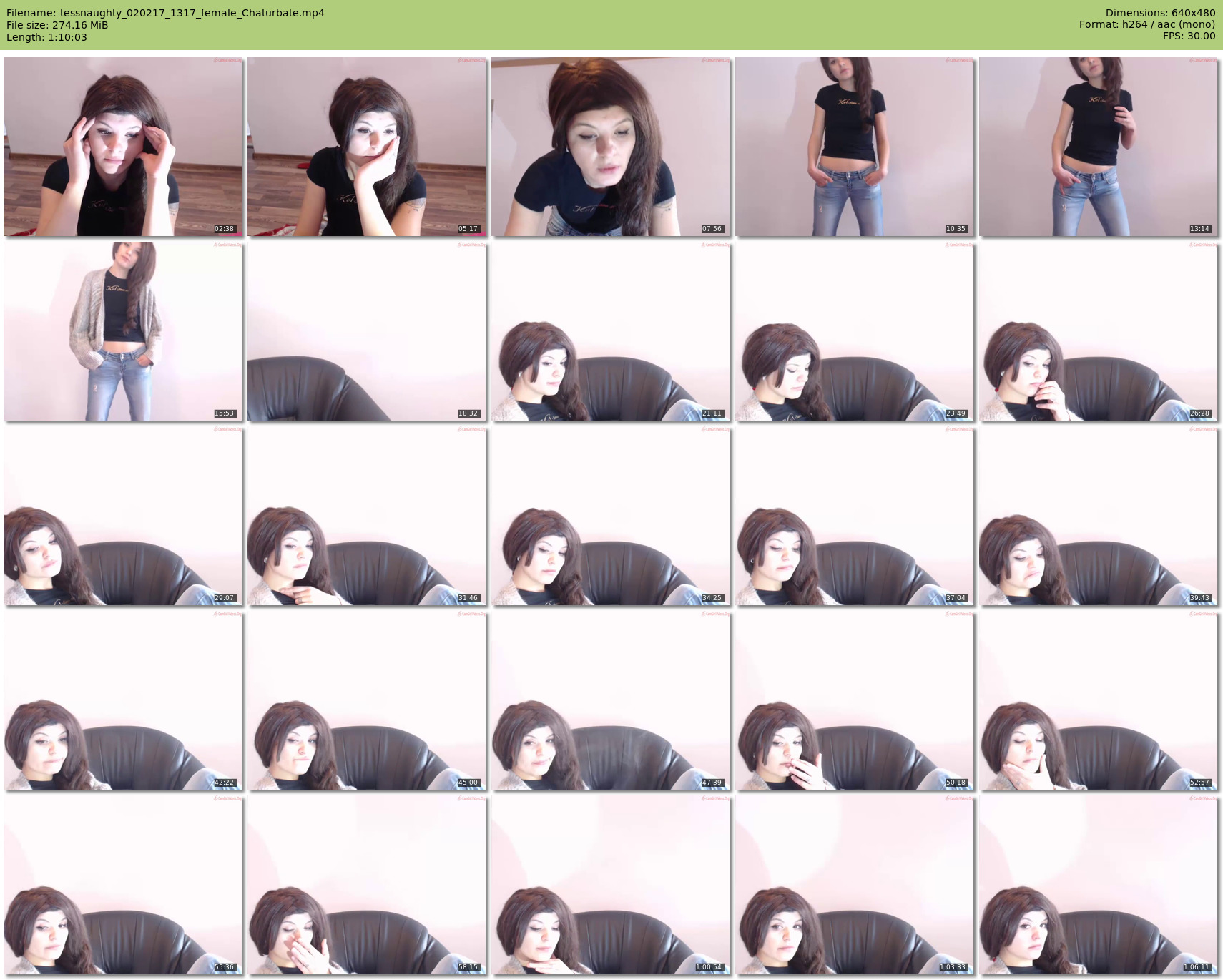Open the thumbnail timestamped 15:53
This screenshot has height=980, width=1223.
pyautogui.click(x=123, y=331)
